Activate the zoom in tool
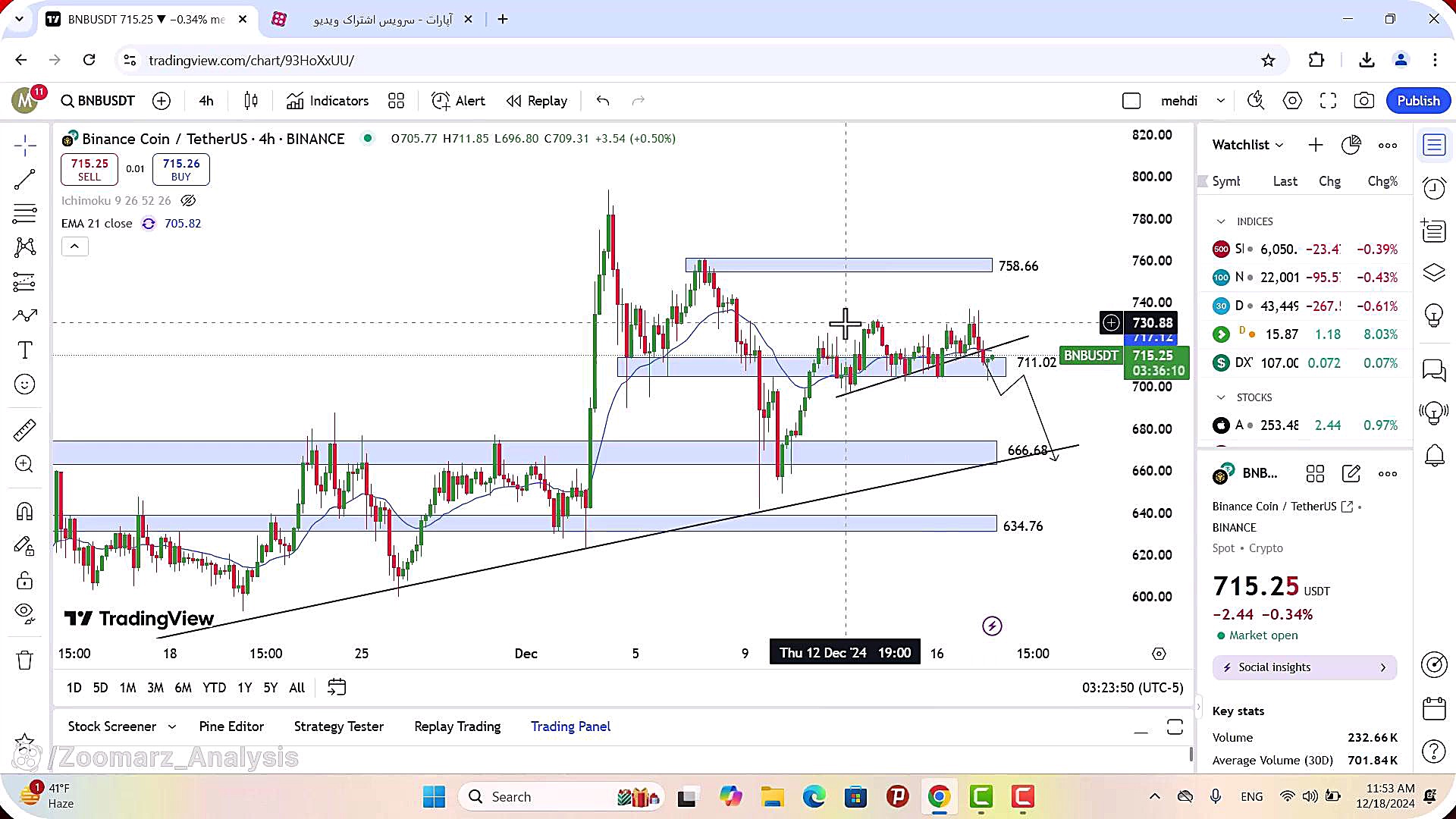The height and width of the screenshot is (819, 1456). pyautogui.click(x=25, y=464)
